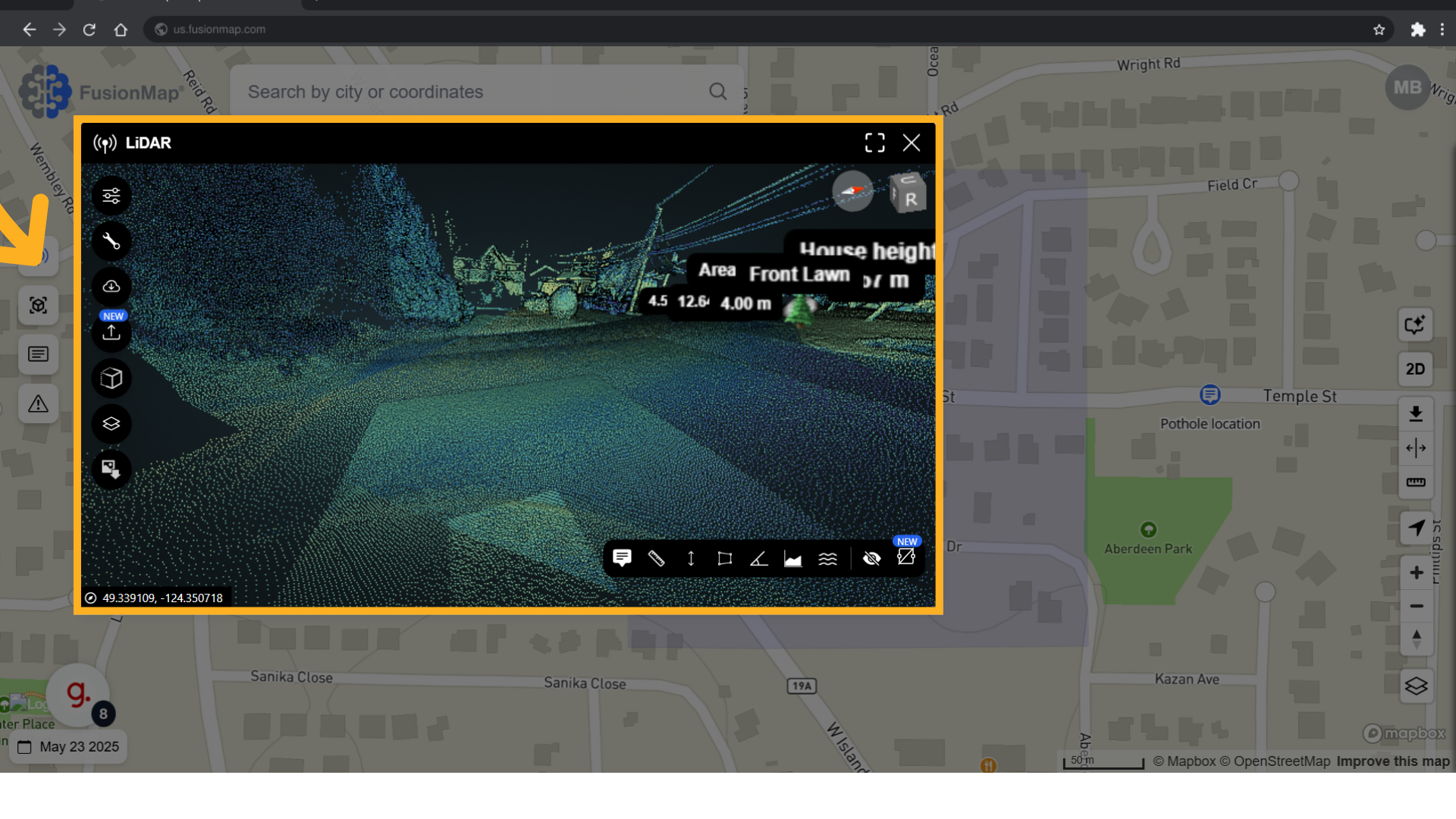The image size is (1456, 819).
Task: Toggle the 2D map view button
Action: [1415, 369]
